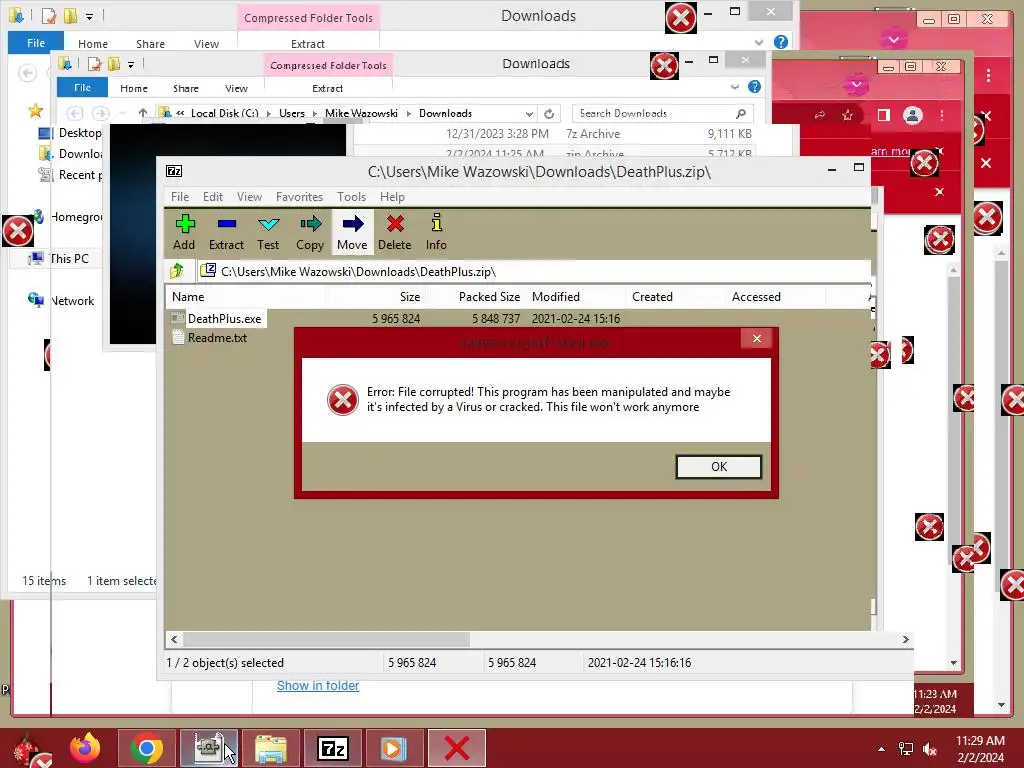Image resolution: width=1024 pixels, height=768 pixels.
Task: Open Firefox from the taskbar
Action: click(x=85, y=748)
